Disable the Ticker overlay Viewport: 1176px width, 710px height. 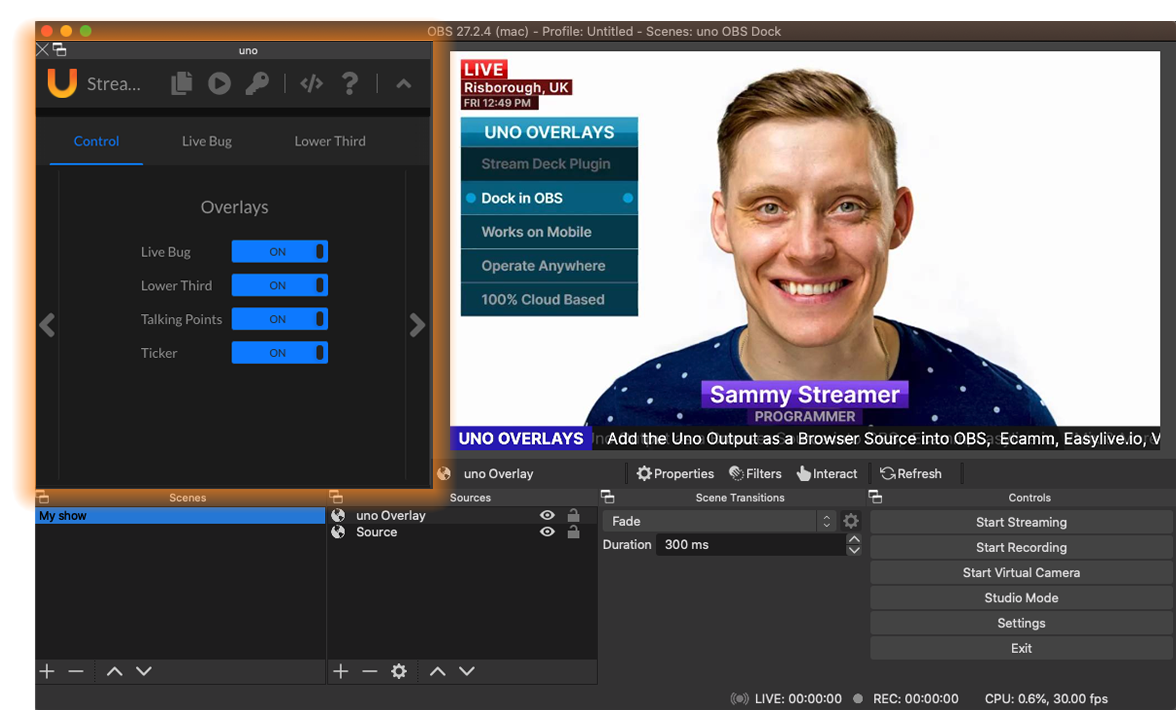click(x=279, y=352)
